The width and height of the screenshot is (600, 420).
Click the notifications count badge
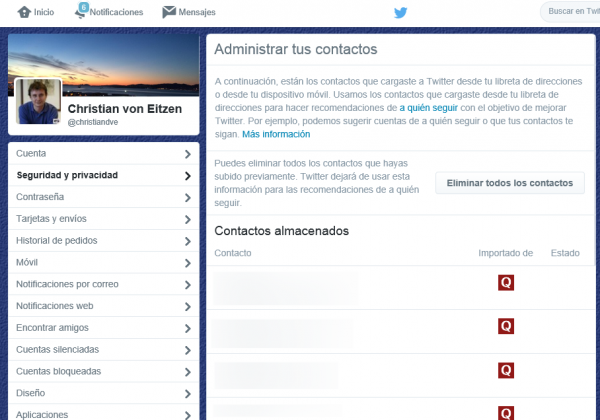(83, 7)
